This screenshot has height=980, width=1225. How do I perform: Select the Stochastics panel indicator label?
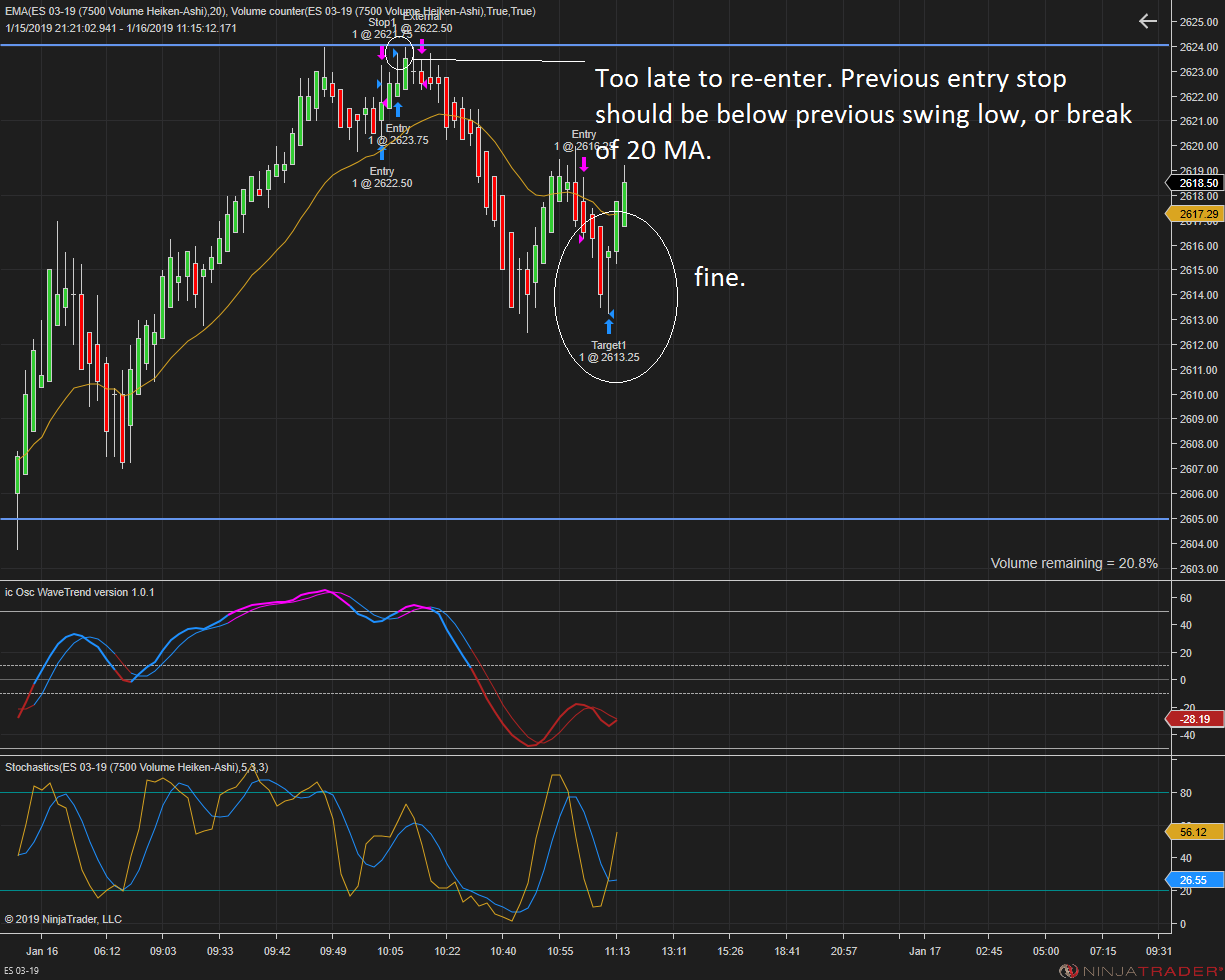[136, 767]
